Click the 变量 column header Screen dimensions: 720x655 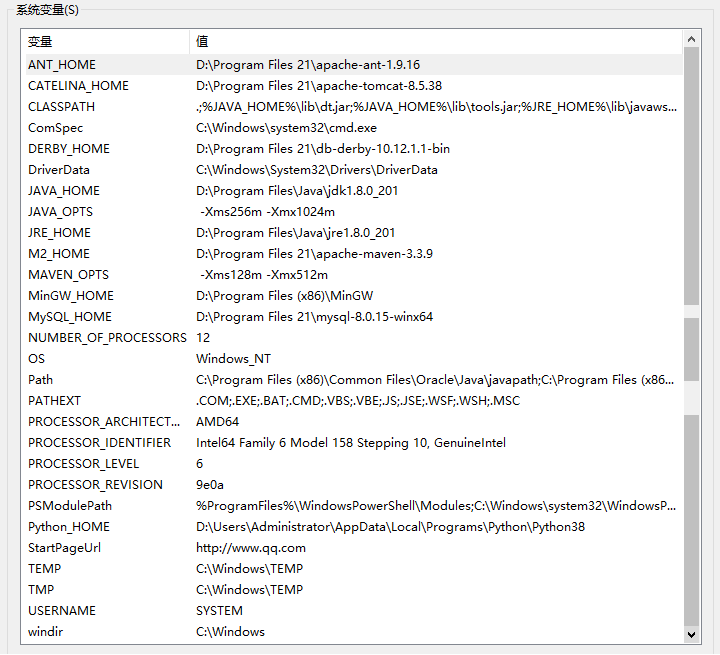click(x=107, y=42)
